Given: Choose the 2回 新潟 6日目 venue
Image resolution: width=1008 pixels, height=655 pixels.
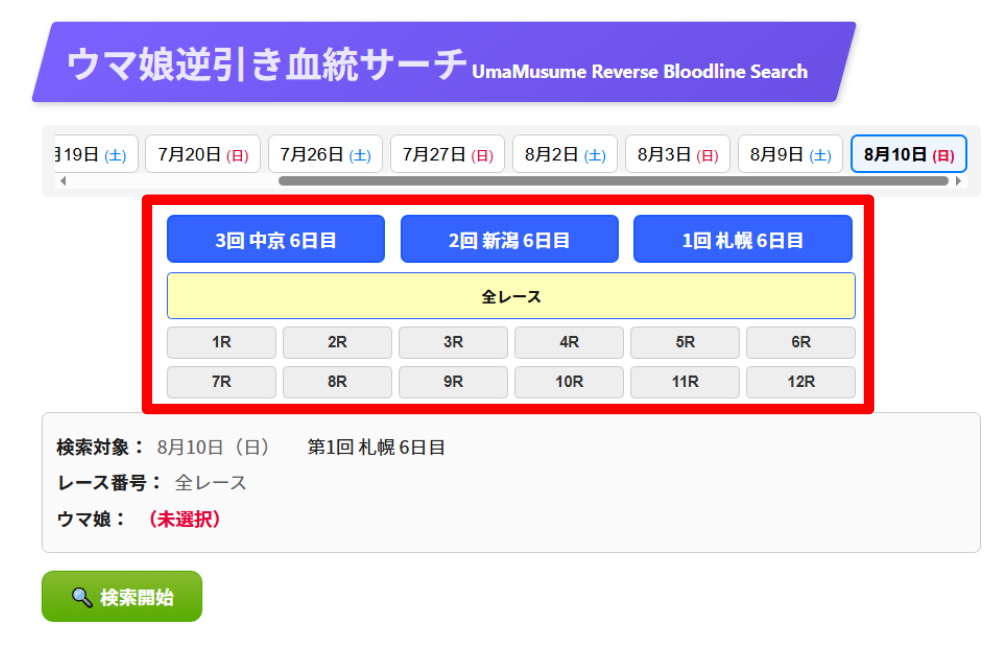Looking at the screenshot, I should pos(509,239).
